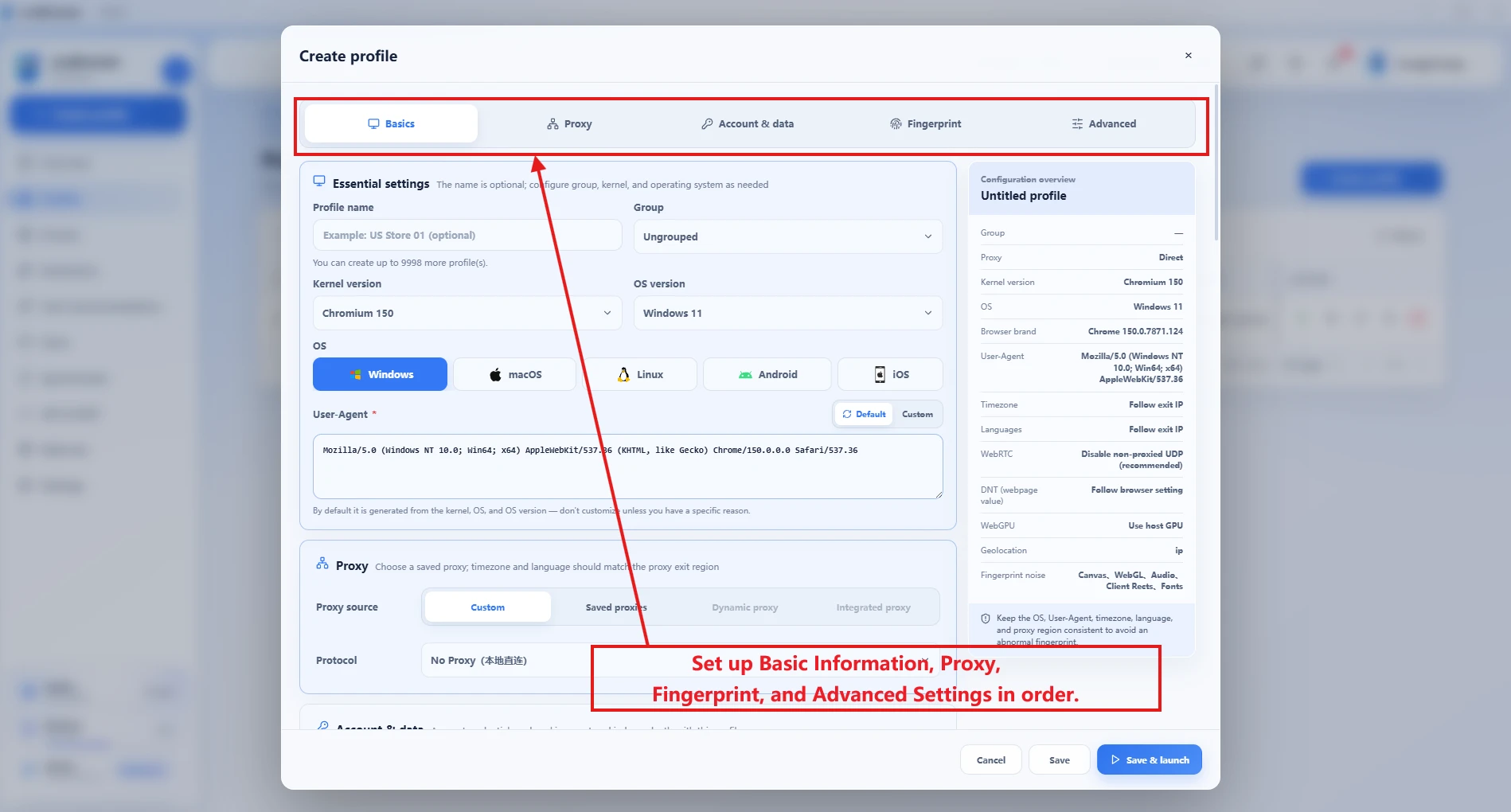Click the penguin icon in Linux button
Screen dimensions: 1511x812
[x=623, y=374]
